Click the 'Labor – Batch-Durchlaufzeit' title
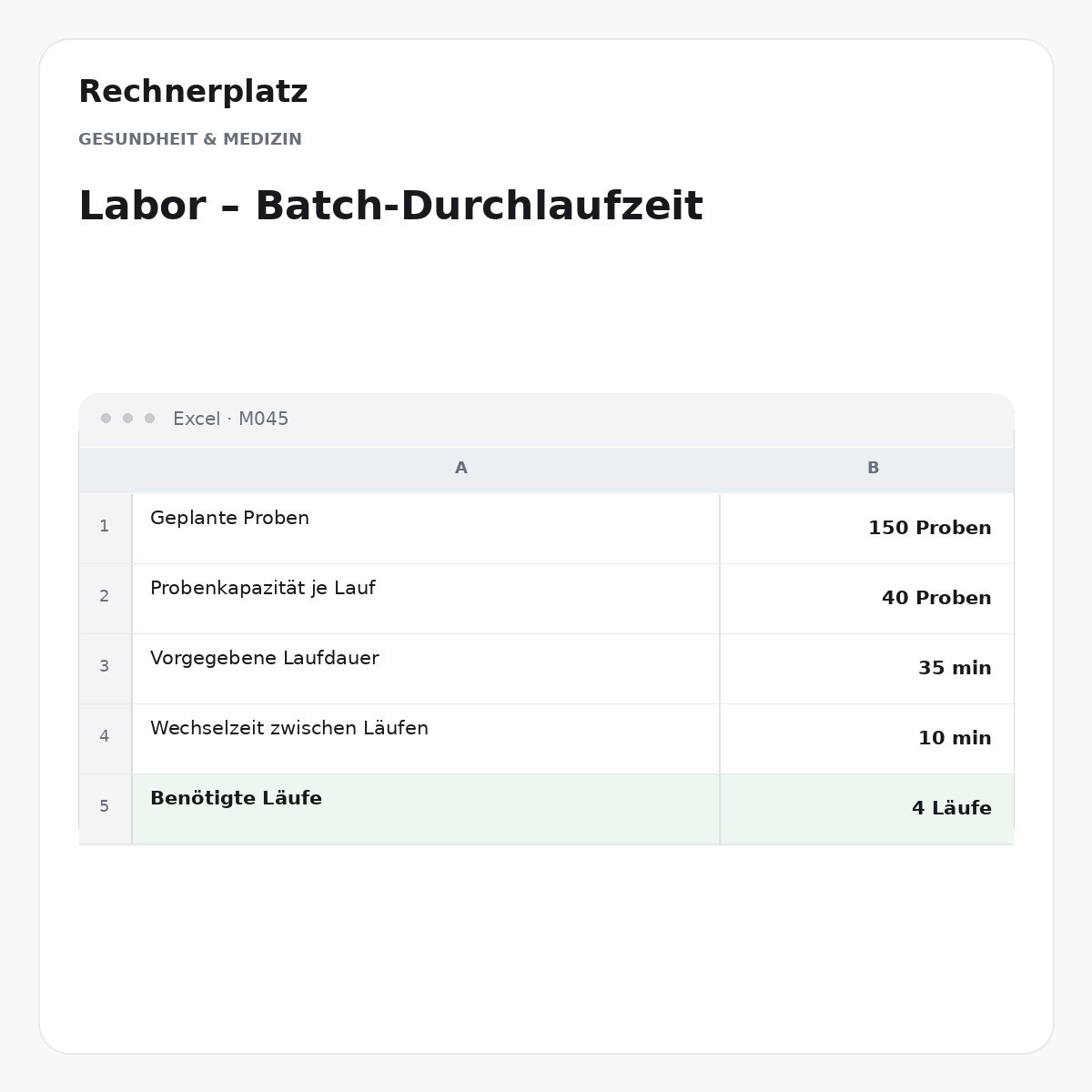 [x=390, y=206]
